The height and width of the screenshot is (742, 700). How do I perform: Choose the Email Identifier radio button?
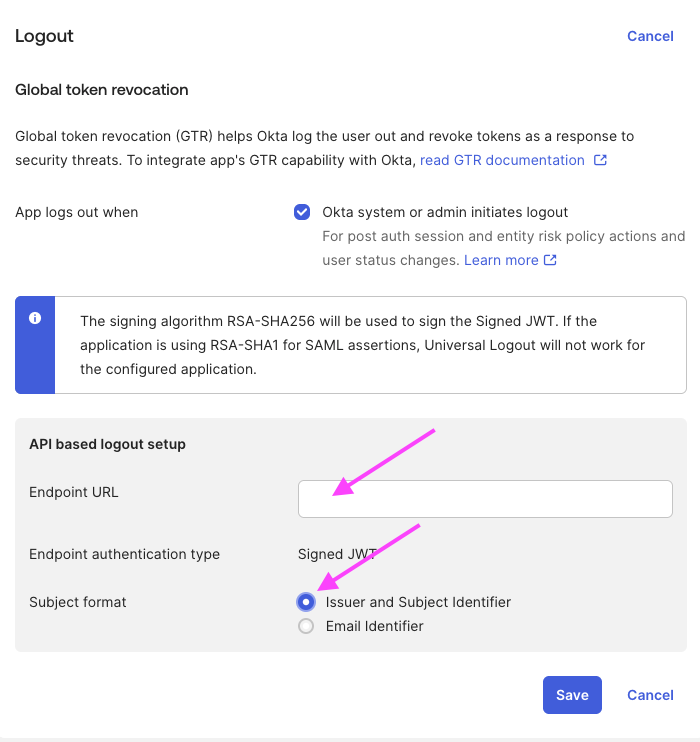click(x=306, y=626)
